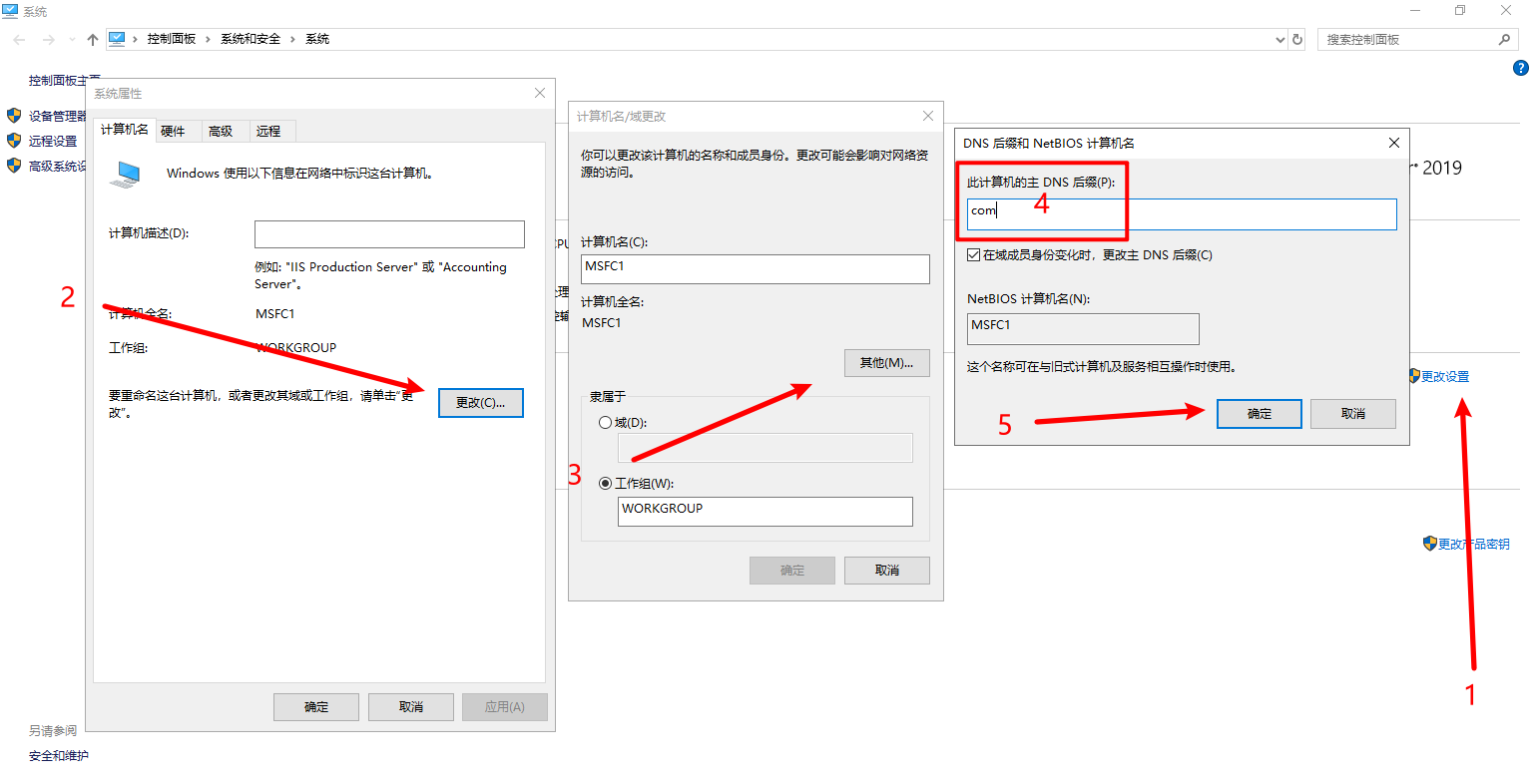Click the shield icon beside 远程设置
Viewport: 1531px width, 784px height.
tap(14, 141)
